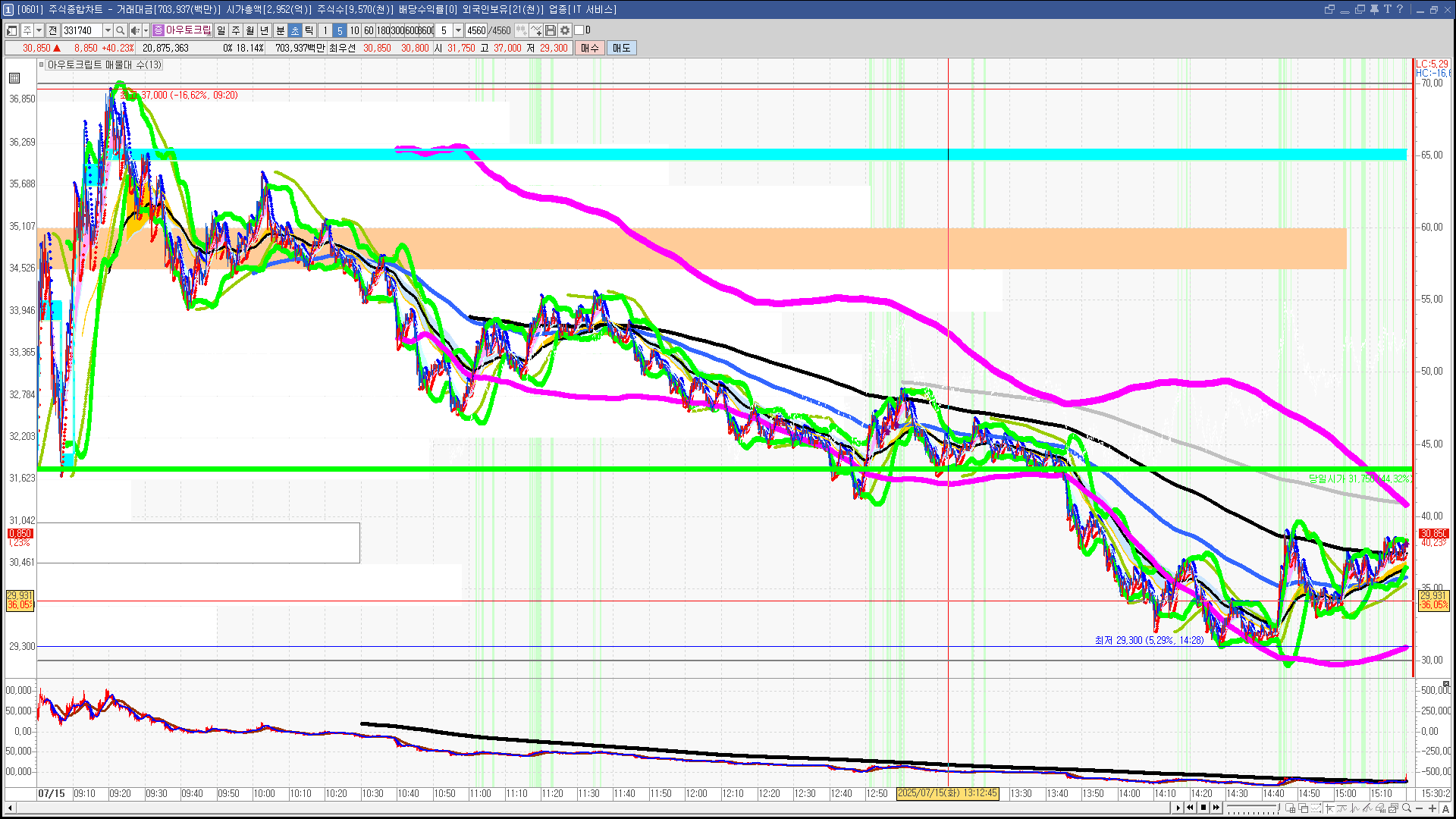Click the minus zoom-out icon at bottom
The height and width of the screenshot is (819, 1456).
point(1420,808)
